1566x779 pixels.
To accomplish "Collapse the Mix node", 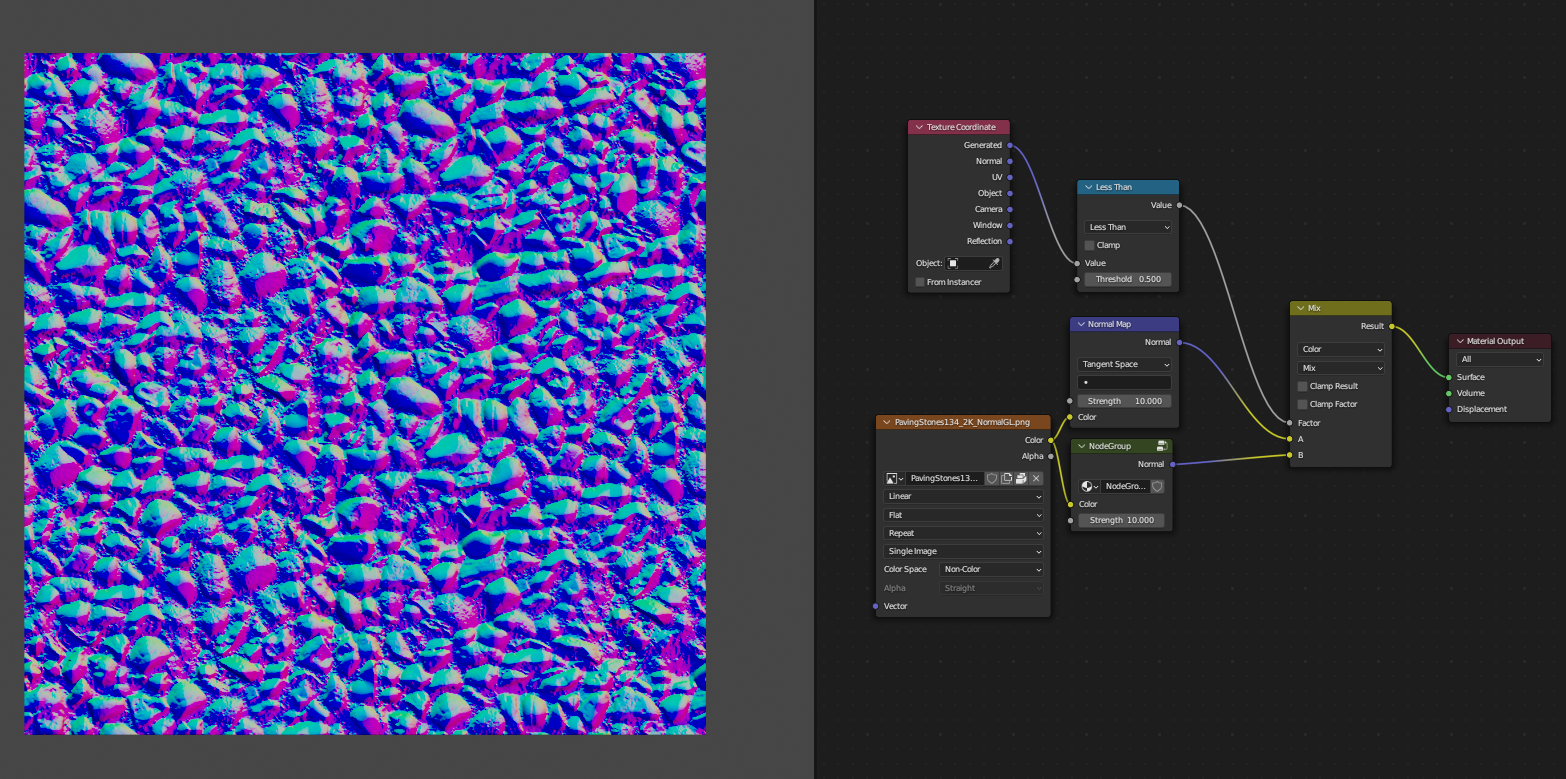I will coord(1301,308).
